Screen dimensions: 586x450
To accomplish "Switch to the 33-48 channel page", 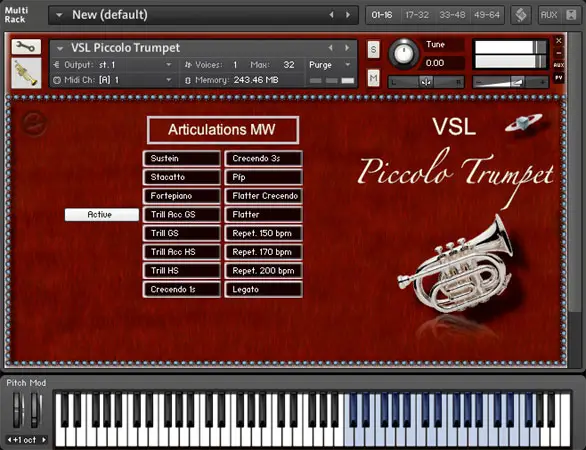I will [x=452, y=15].
